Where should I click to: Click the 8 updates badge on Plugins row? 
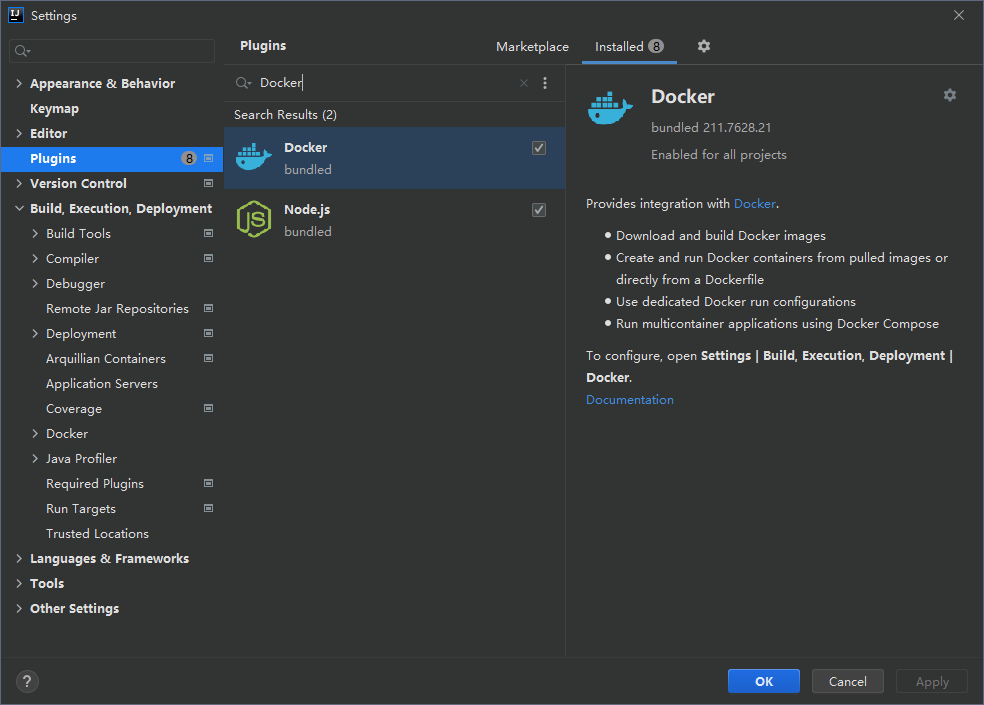click(x=189, y=158)
